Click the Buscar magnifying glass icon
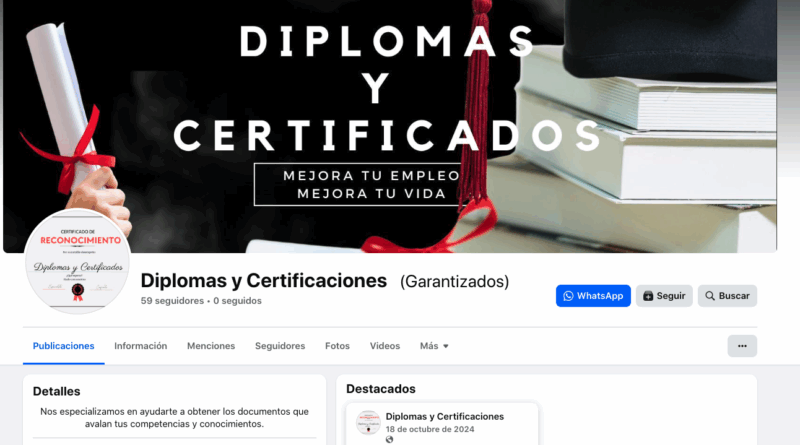The width and height of the screenshot is (800, 445). click(x=710, y=296)
